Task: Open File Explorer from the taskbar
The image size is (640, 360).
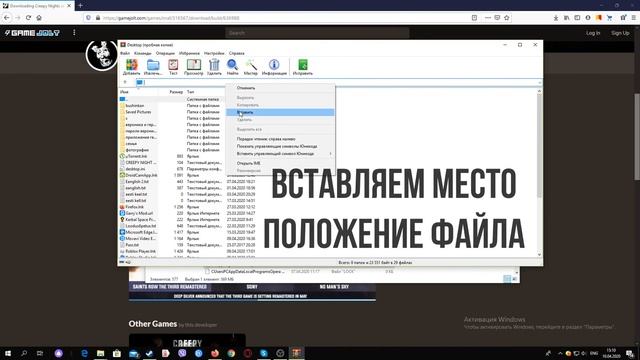Action: coord(100,353)
